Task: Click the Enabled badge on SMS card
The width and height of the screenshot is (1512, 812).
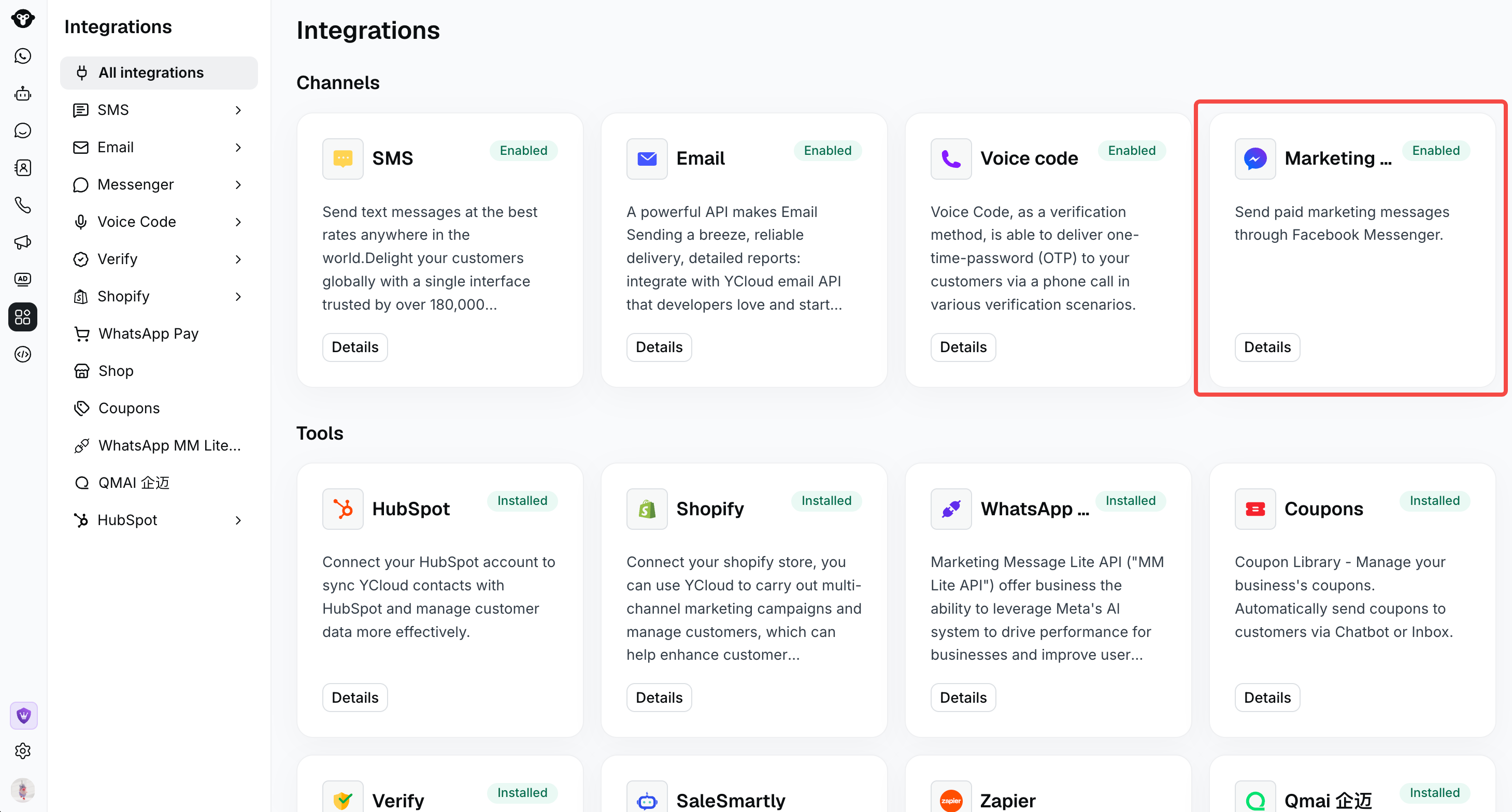Action: pos(523,150)
